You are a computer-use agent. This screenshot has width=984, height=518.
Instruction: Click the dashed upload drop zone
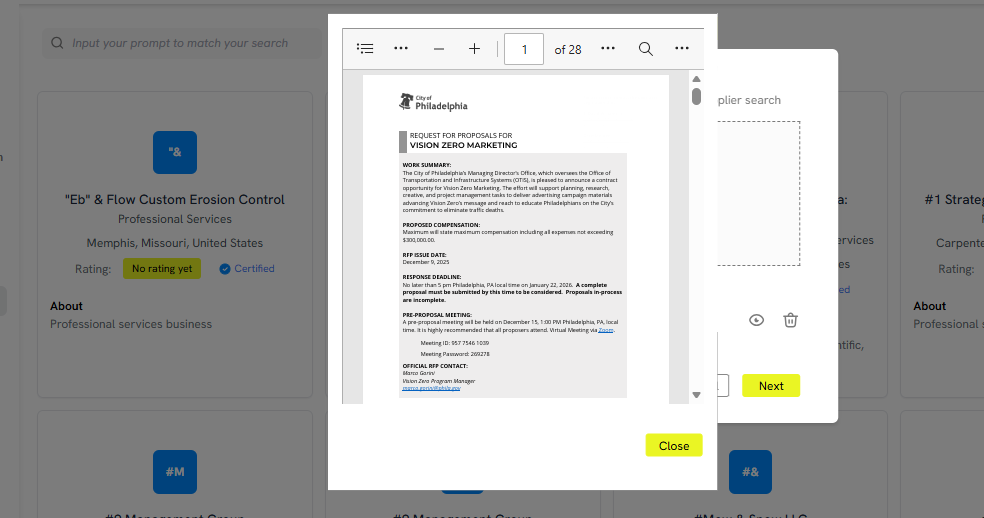click(758, 193)
